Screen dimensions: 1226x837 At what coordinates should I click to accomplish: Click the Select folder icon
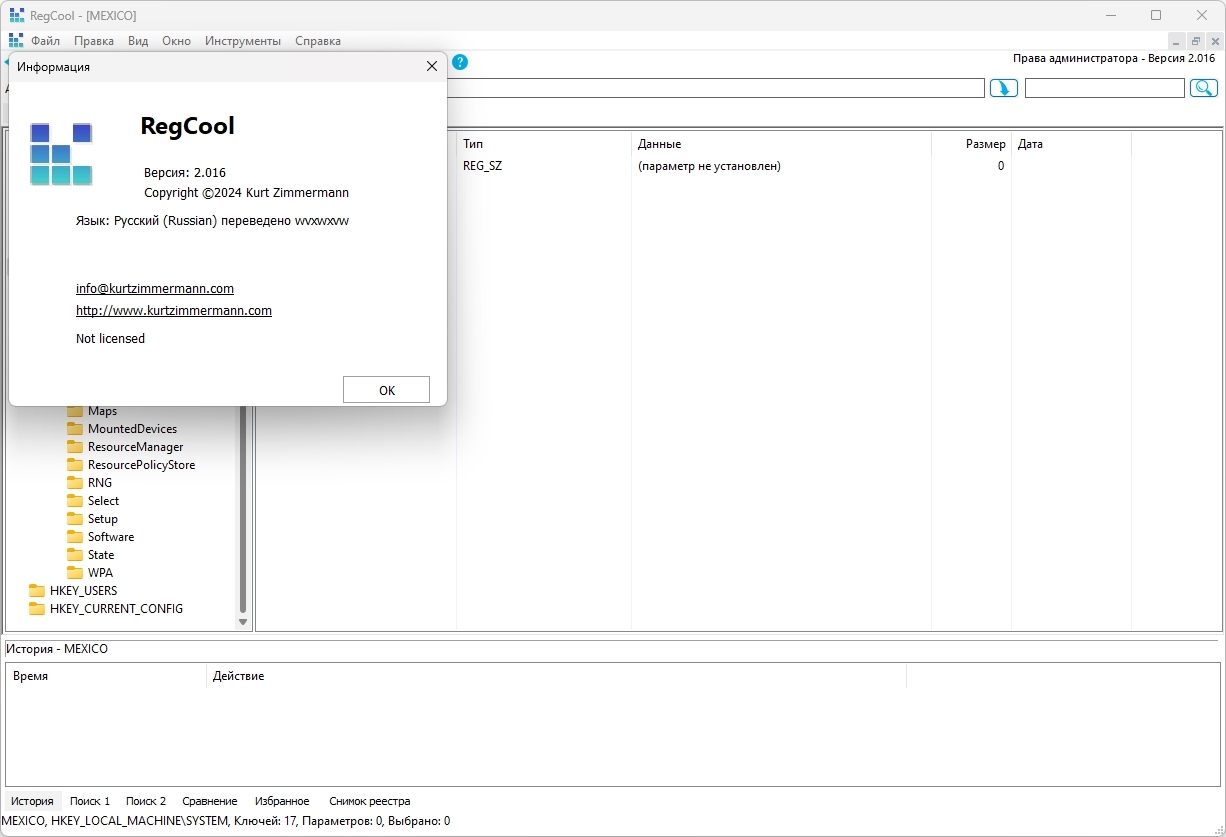[75, 501]
